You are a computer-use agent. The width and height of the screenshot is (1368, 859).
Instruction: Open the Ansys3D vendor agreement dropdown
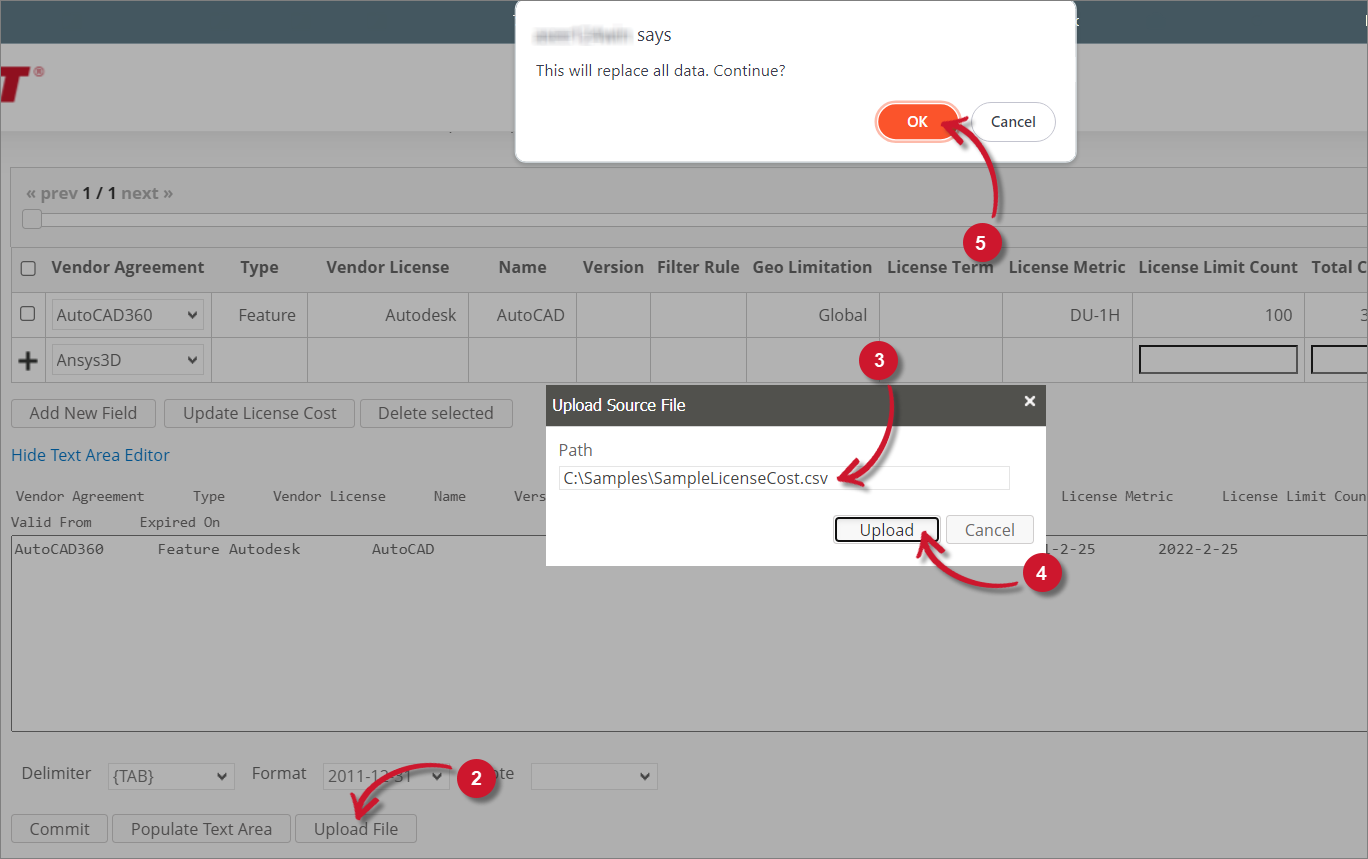(126, 359)
